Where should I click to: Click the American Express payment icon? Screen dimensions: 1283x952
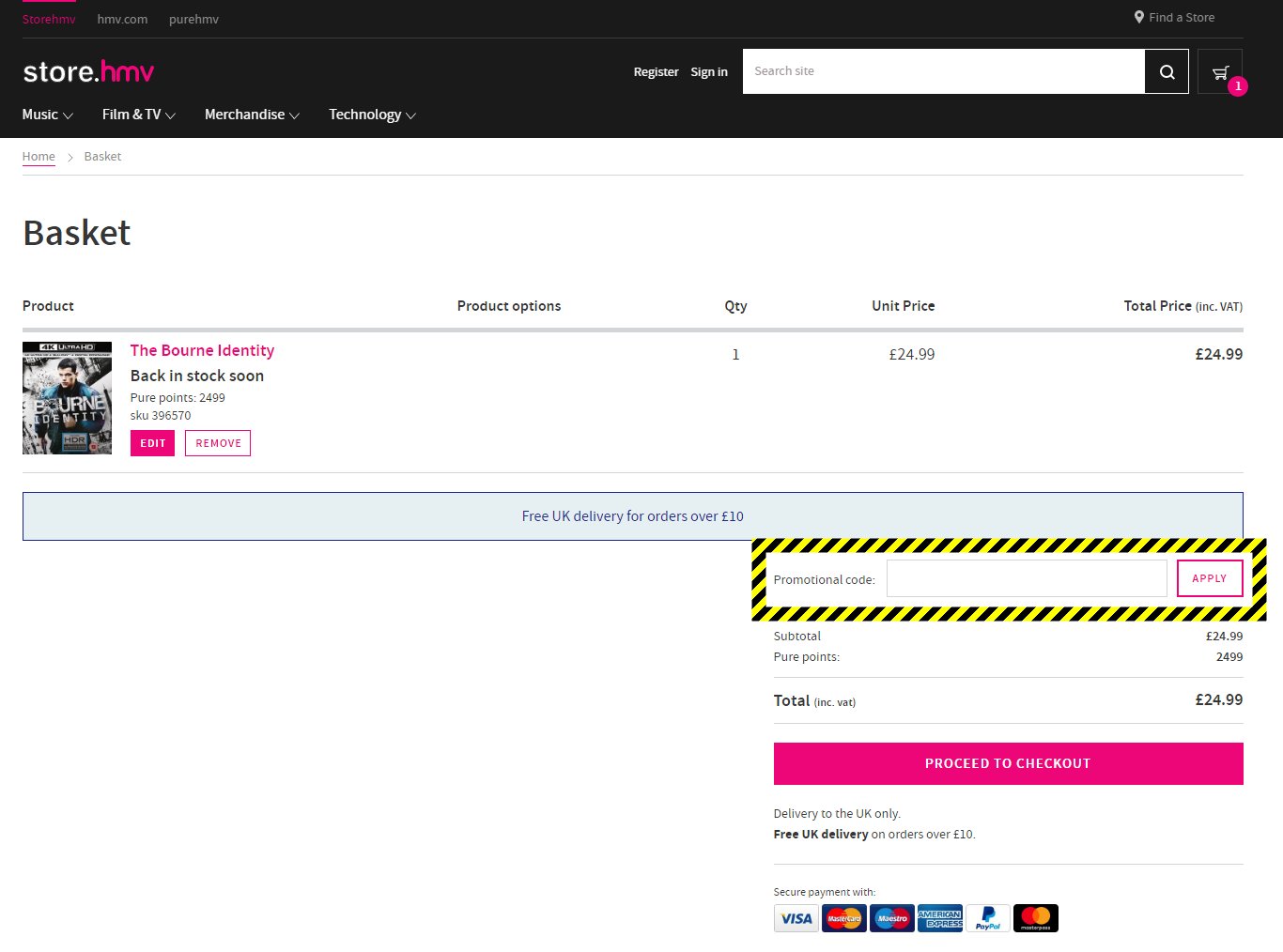pyautogui.click(x=940, y=918)
